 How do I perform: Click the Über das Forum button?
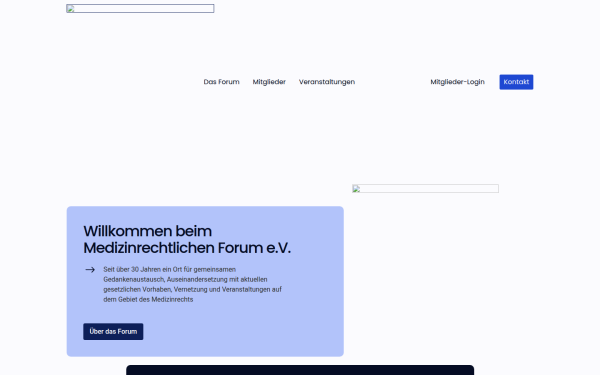(x=113, y=331)
